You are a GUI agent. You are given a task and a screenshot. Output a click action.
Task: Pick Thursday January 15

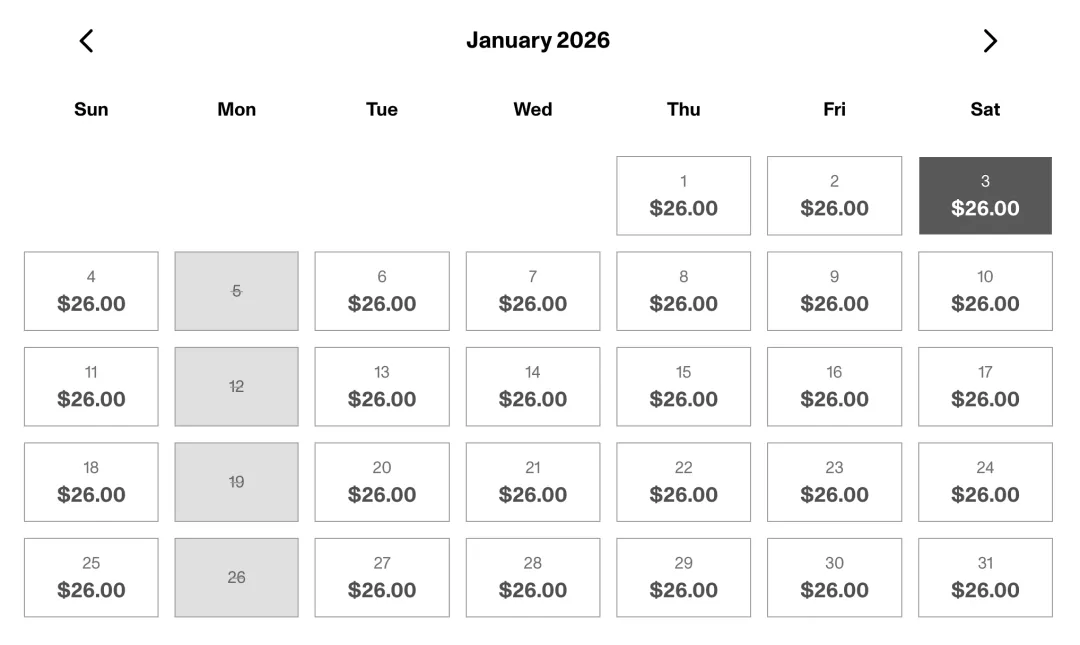[683, 387]
